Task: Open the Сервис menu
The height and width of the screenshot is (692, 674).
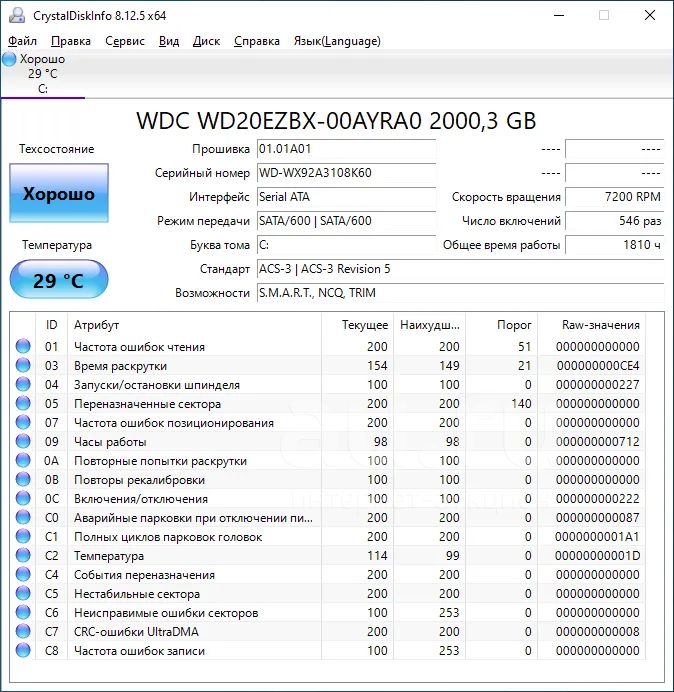Action: 125,41
